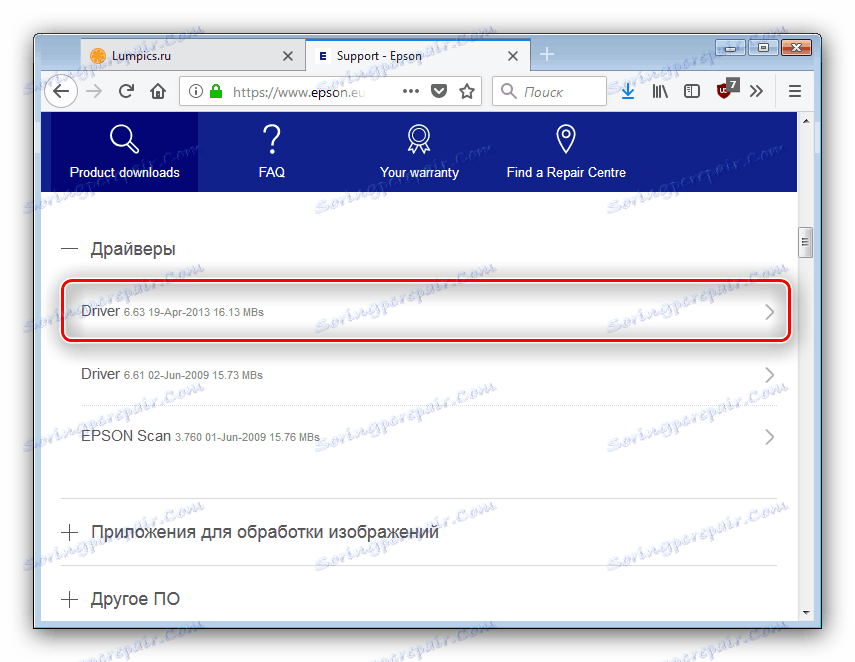
Task: Click the scrollbar down arrow
Action: [x=805, y=612]
